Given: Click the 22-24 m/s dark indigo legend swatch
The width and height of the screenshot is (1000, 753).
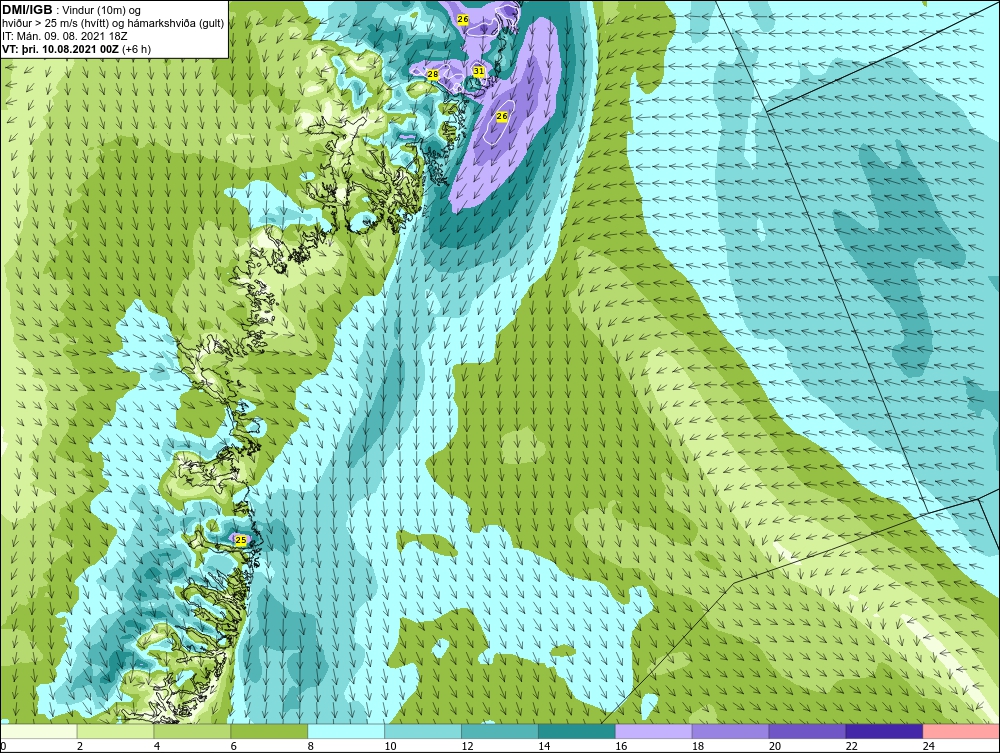Looking at the screenshot, I should (x=884, y=731).
